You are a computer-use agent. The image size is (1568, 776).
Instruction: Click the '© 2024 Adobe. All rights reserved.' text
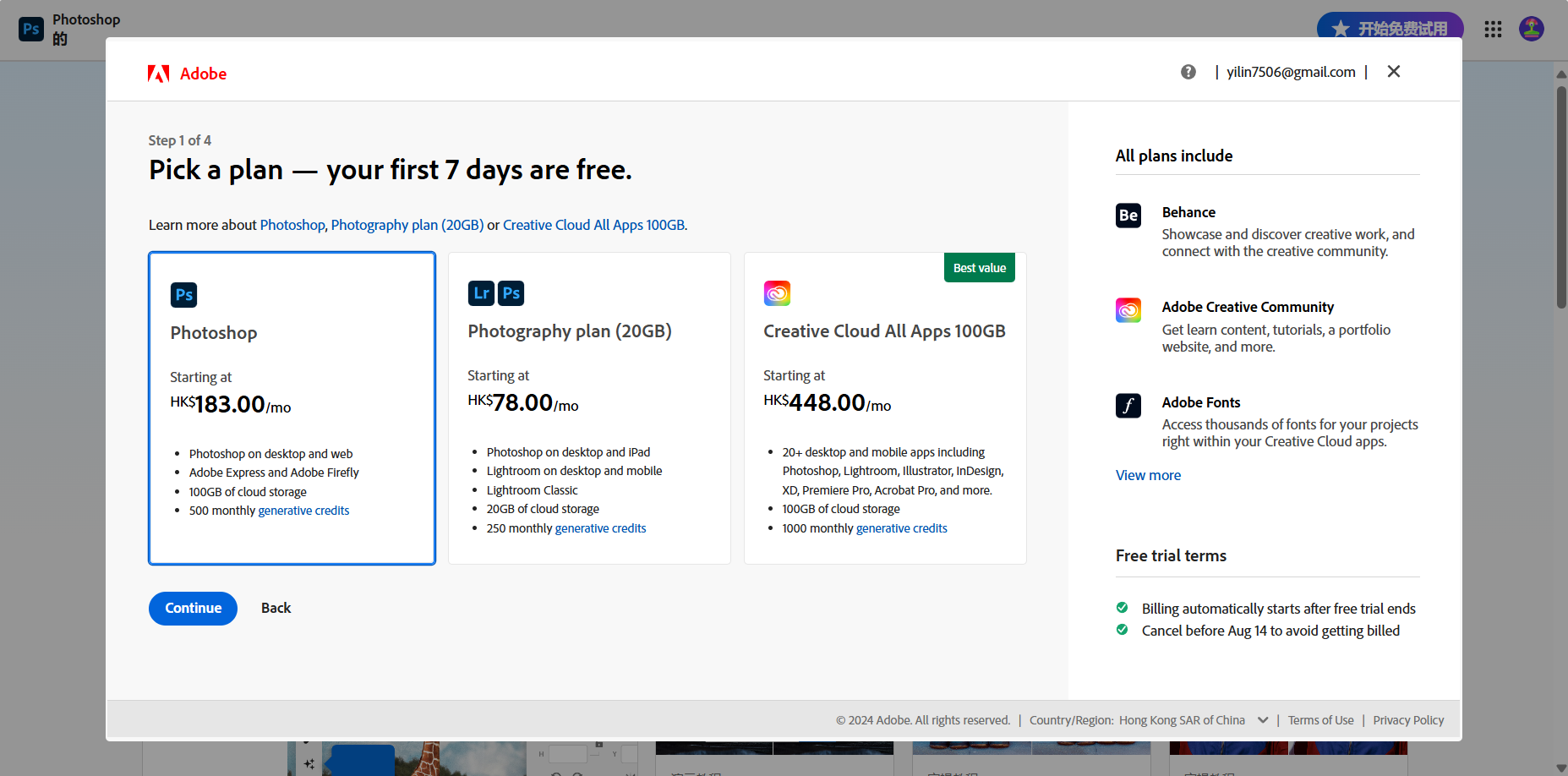point(923,720)
